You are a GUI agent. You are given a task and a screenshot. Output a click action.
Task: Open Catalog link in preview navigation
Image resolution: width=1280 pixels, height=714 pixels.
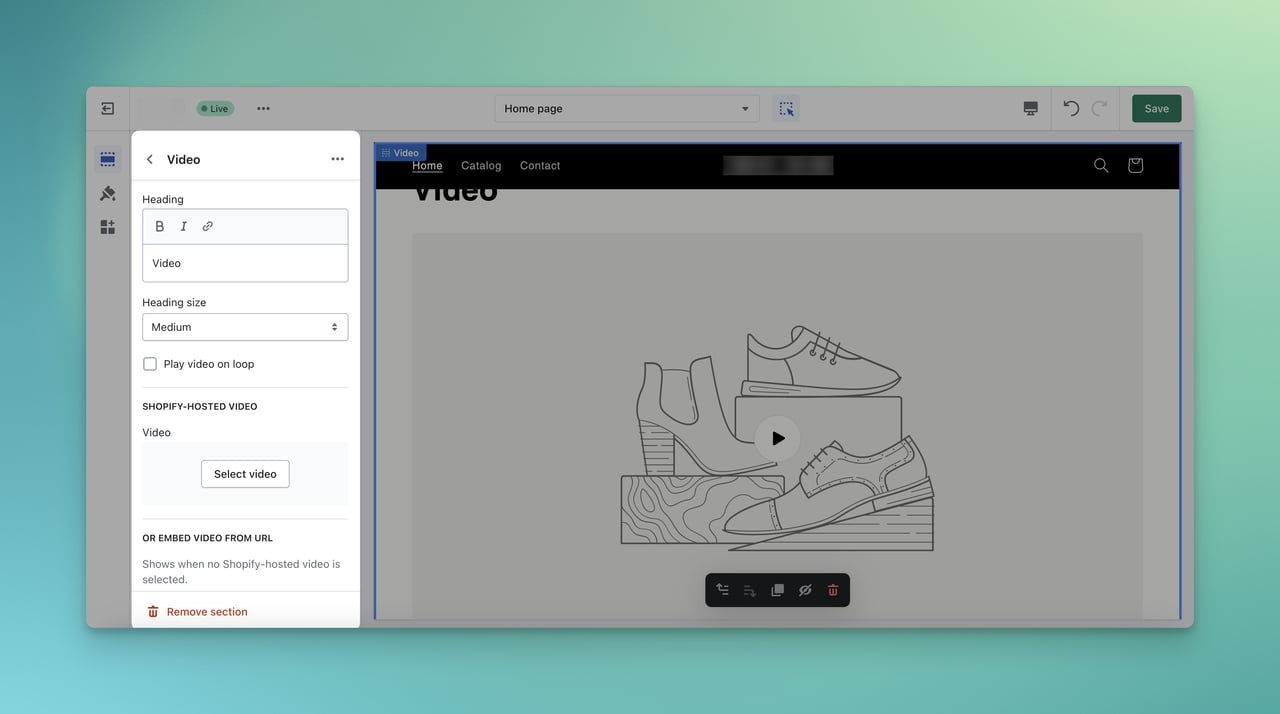(481, 166)
